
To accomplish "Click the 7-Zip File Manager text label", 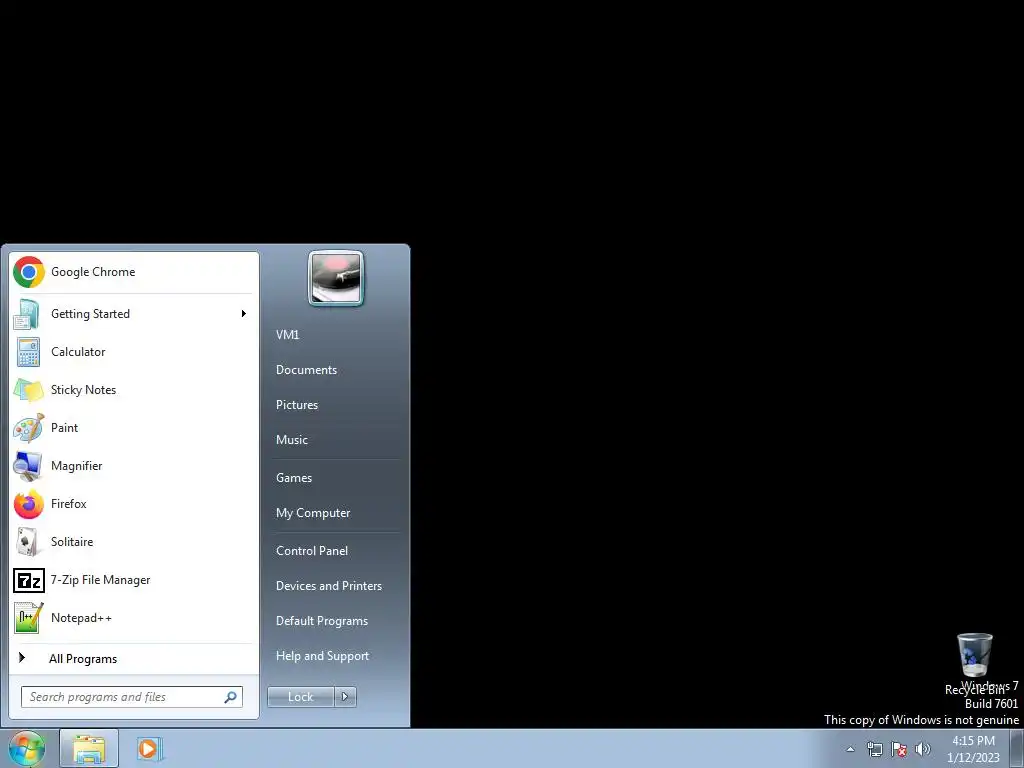I will point(101,580).
